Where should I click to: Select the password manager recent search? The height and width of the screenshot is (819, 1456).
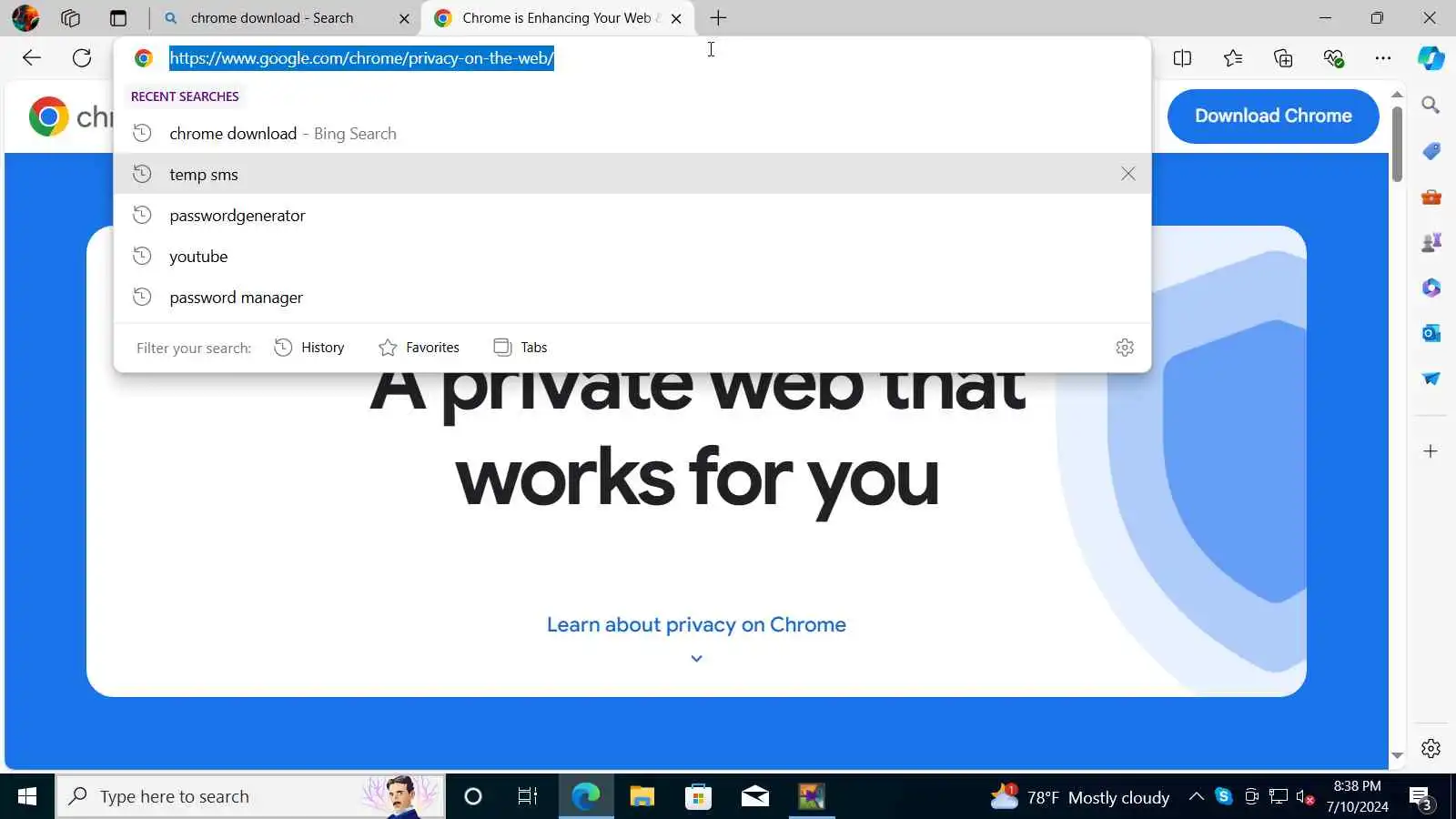[x=632, y=298]
